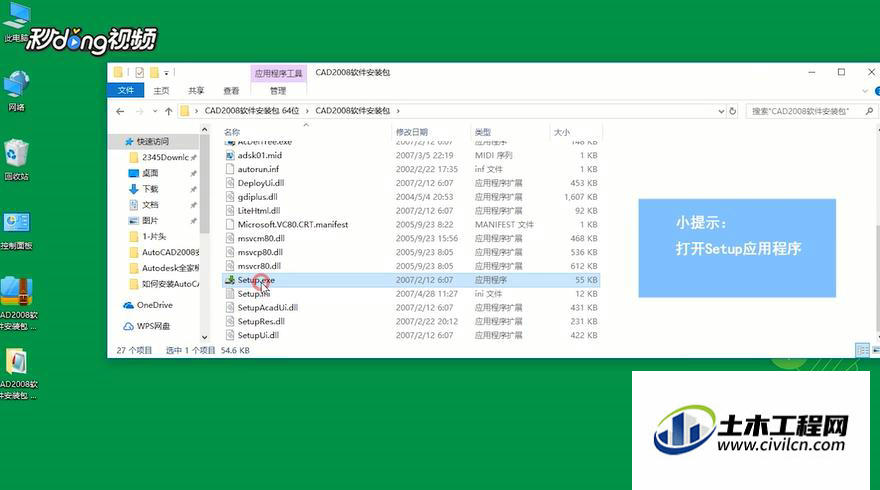Open 桌面 in navigation pane
This screenshot has height=490, width=880.
point(150,173)
